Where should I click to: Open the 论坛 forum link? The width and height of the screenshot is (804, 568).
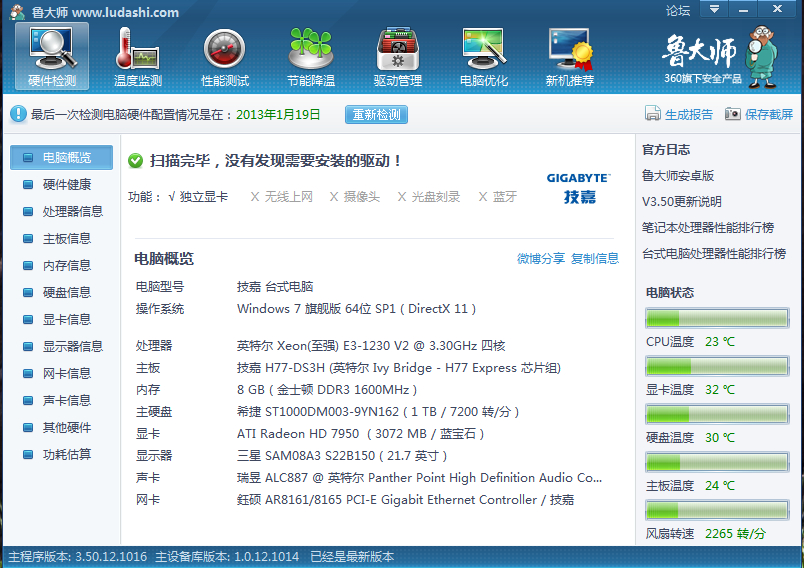point(678,10)
